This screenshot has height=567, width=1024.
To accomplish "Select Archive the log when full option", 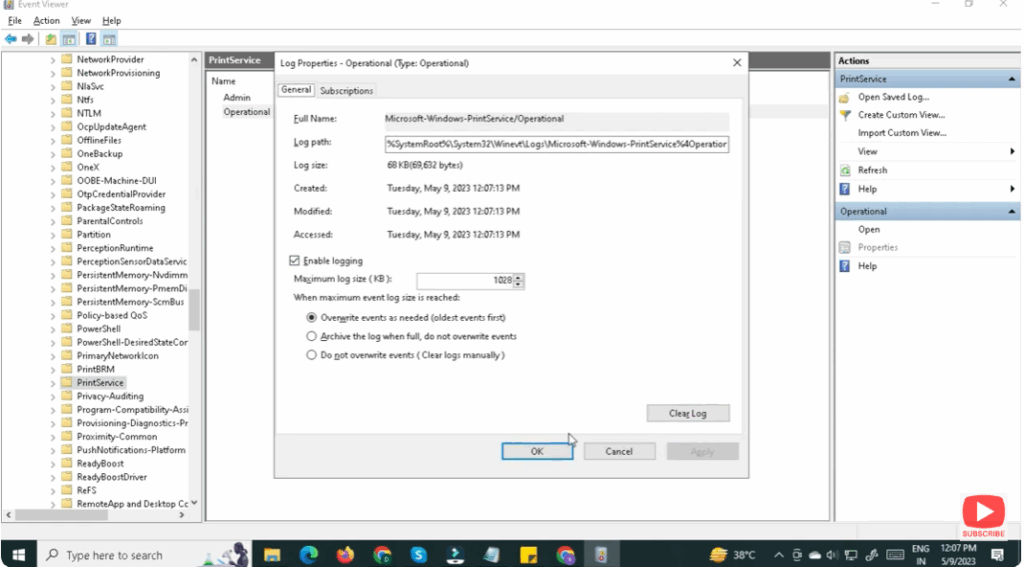I will [312, 336].
